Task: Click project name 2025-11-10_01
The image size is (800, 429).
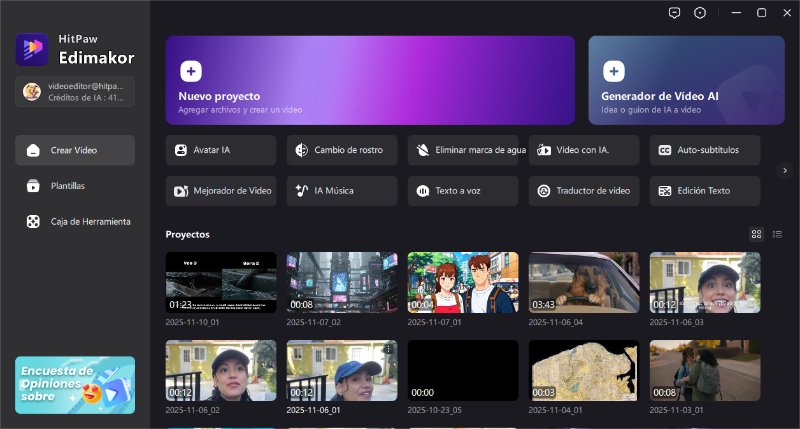Action: [x=192, y=322]
